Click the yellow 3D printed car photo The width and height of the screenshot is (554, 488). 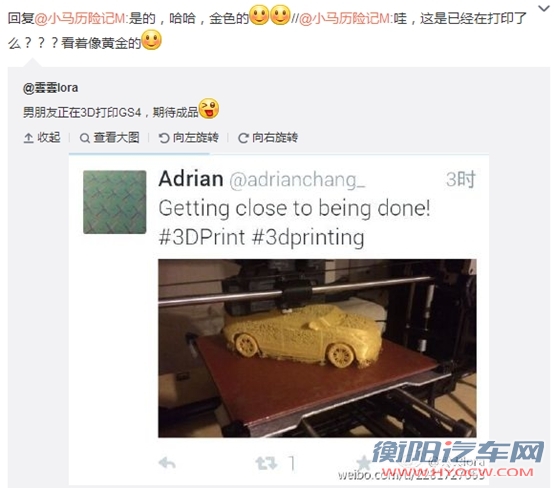click(x=317, y=348)
